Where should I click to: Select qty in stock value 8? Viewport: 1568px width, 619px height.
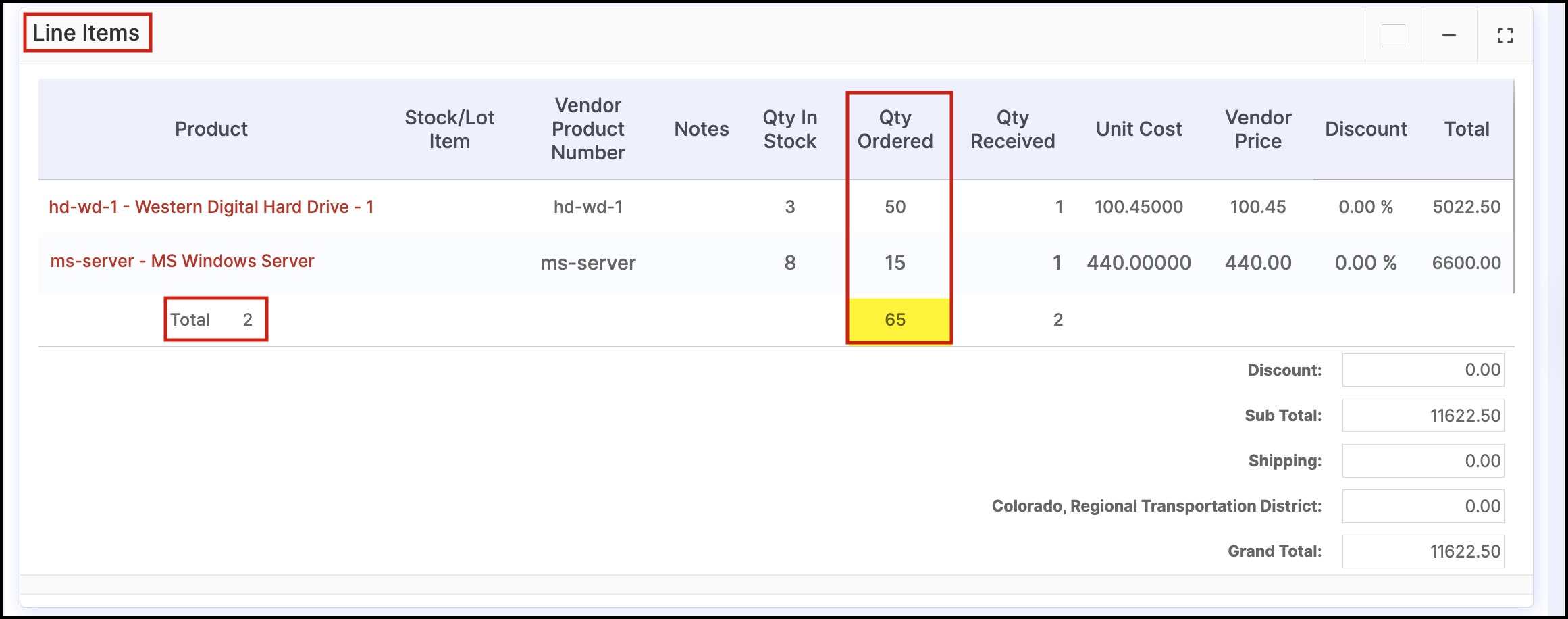point(790,263)
